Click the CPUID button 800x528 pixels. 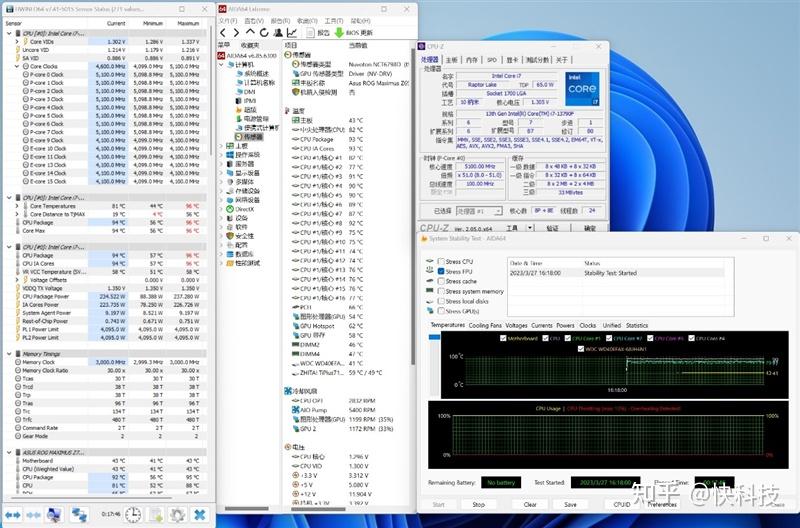621,505
